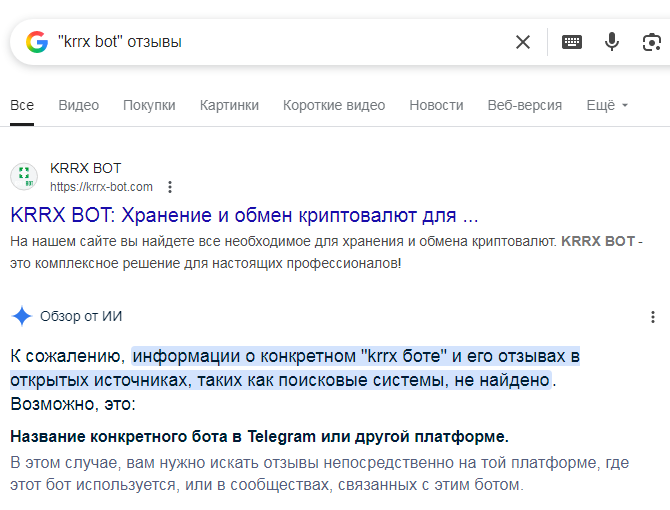Click the Google logo in search bar
670x510 pixels.
click(37, 42)
